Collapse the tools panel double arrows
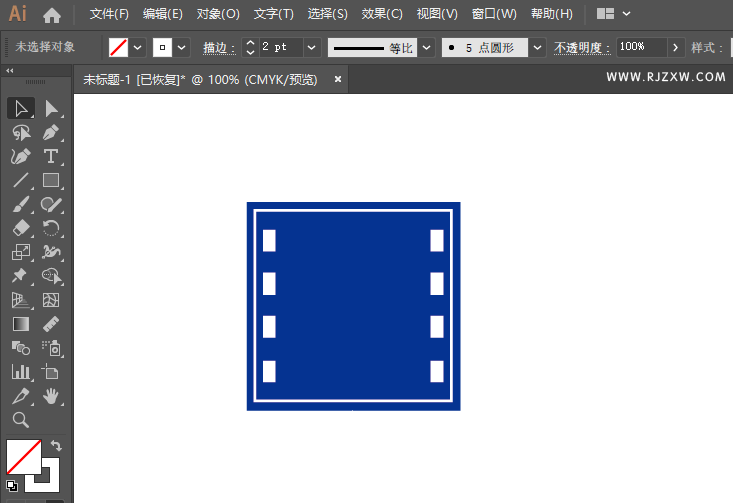Image resolution: width=733 pixels, height=503 pixels. (x=10, y=71)
